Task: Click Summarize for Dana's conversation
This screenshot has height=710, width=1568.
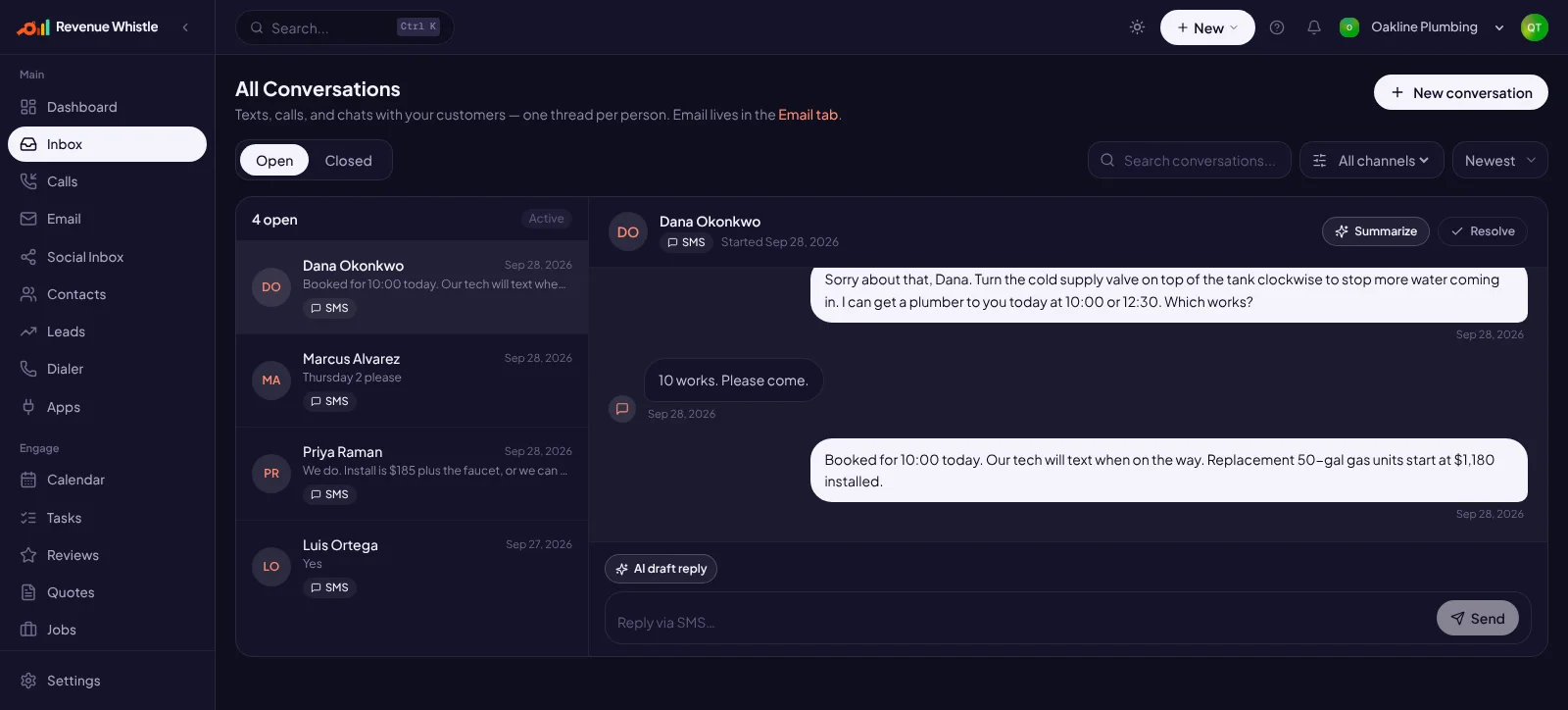Action: pyautogui.click(x=1376, y=231)
